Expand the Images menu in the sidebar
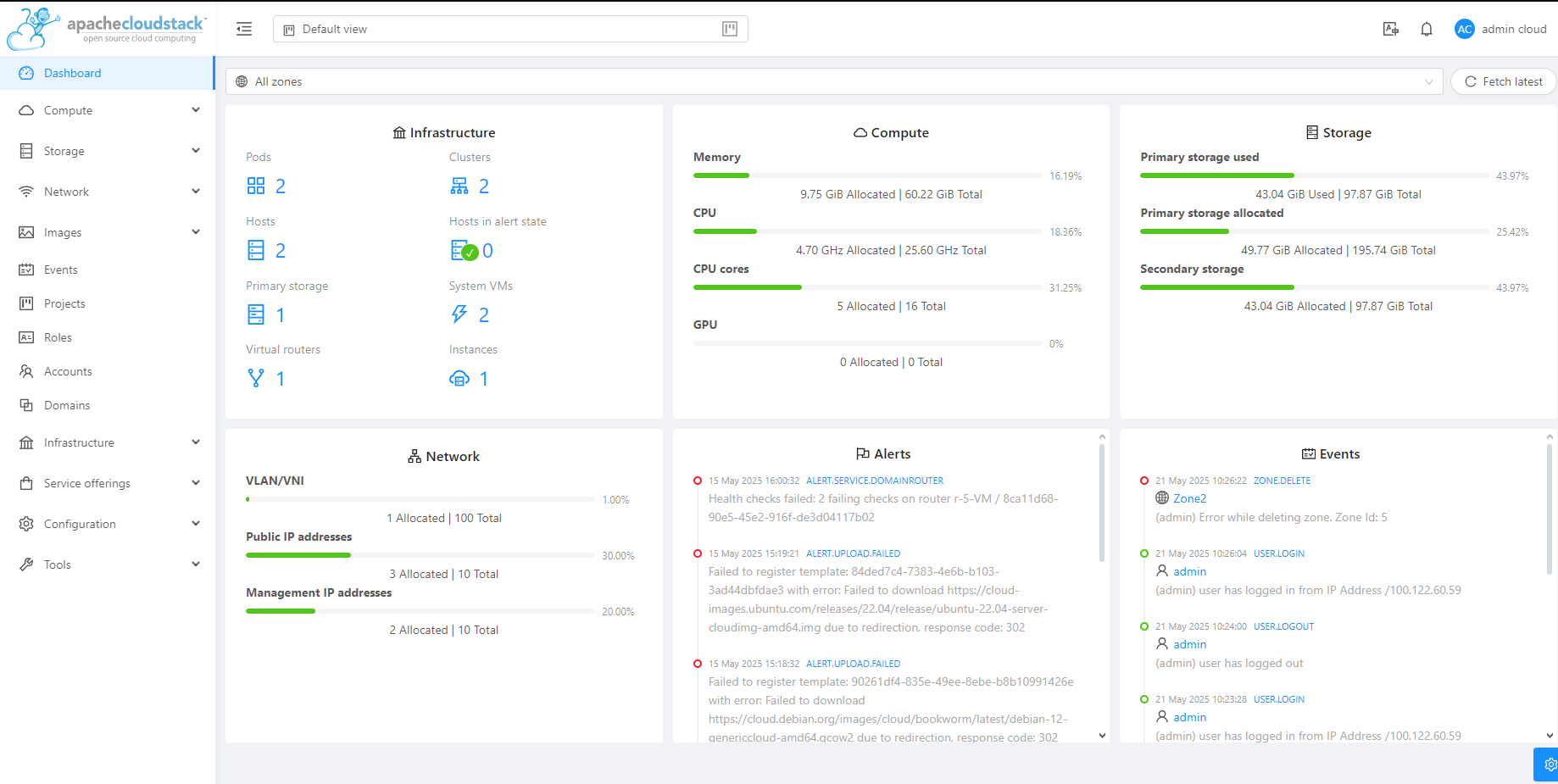Screen dimensions: 1558x784 (107, 232)
